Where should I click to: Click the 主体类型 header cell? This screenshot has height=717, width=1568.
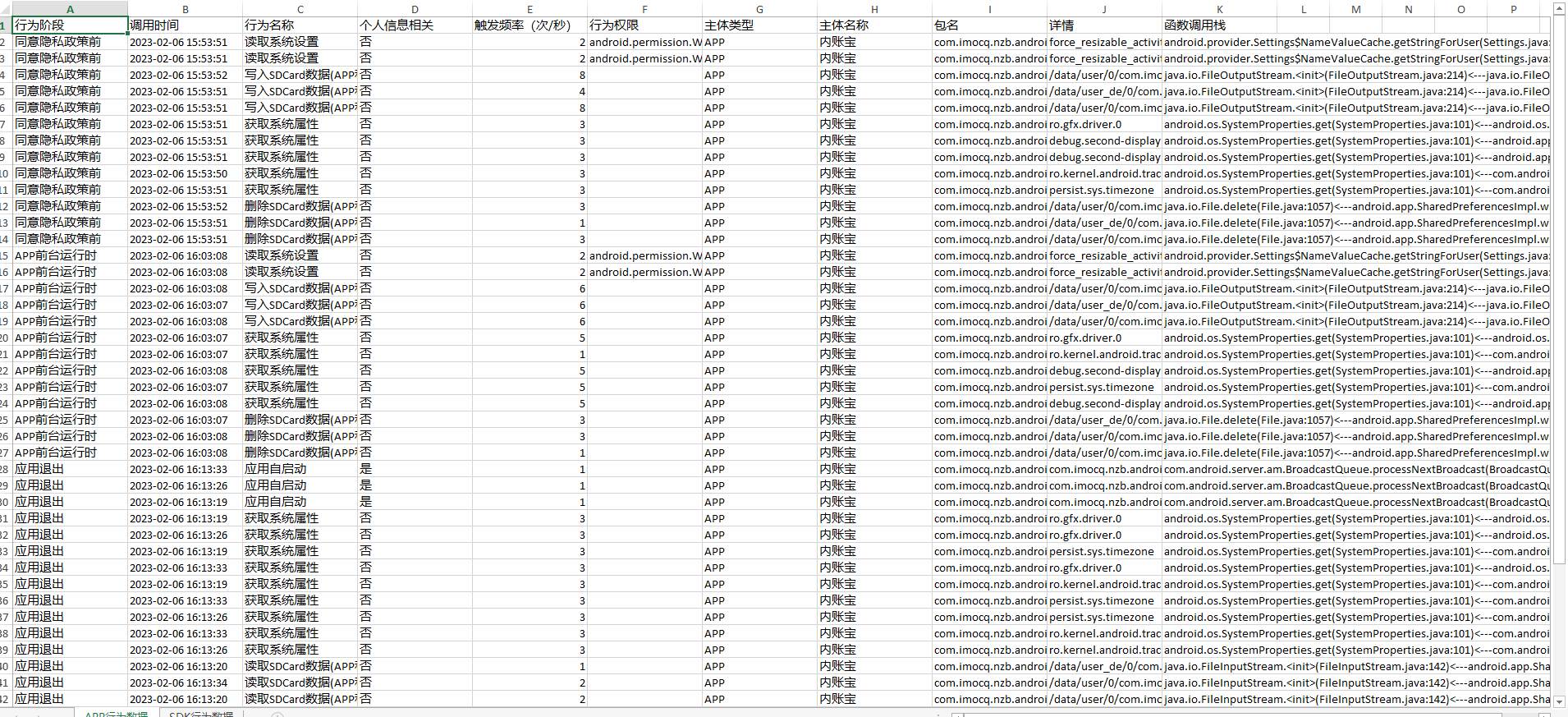tap(760, 25)
